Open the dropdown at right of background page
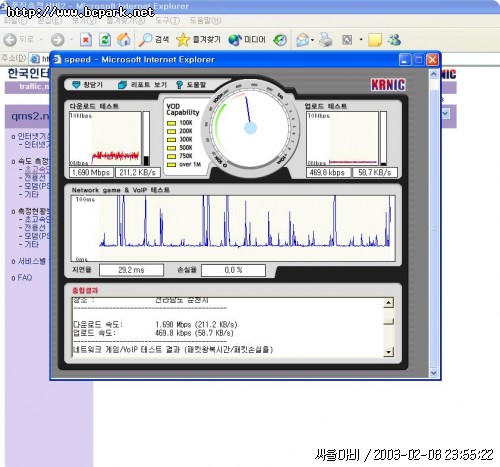The width and height of the screenshot is (500, 467). point(446,114)
